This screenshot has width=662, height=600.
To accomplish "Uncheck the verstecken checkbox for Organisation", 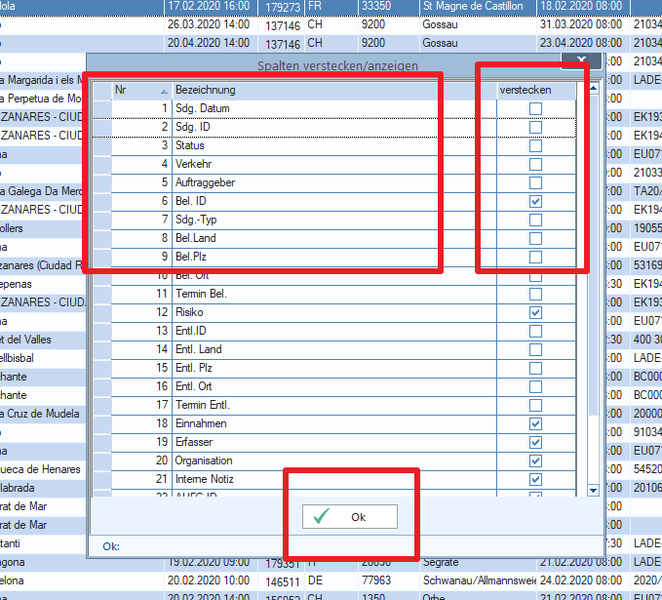I will [535, 461].
